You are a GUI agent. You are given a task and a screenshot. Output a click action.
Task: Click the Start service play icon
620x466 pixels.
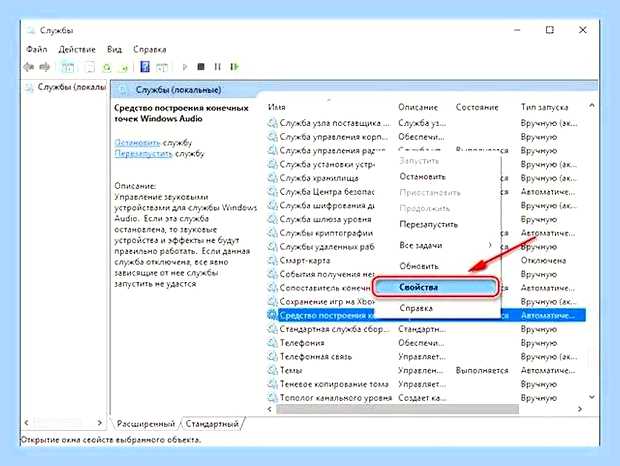click(x=185, y=67)
